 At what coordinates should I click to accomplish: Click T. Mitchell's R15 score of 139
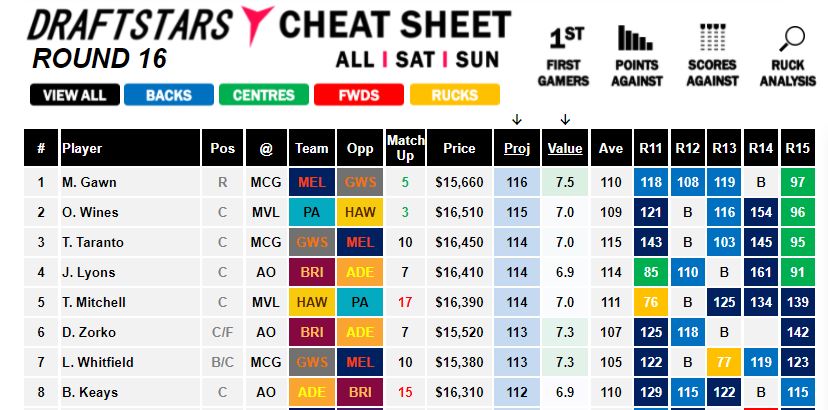pyautogui.click(x=797, y=302)
